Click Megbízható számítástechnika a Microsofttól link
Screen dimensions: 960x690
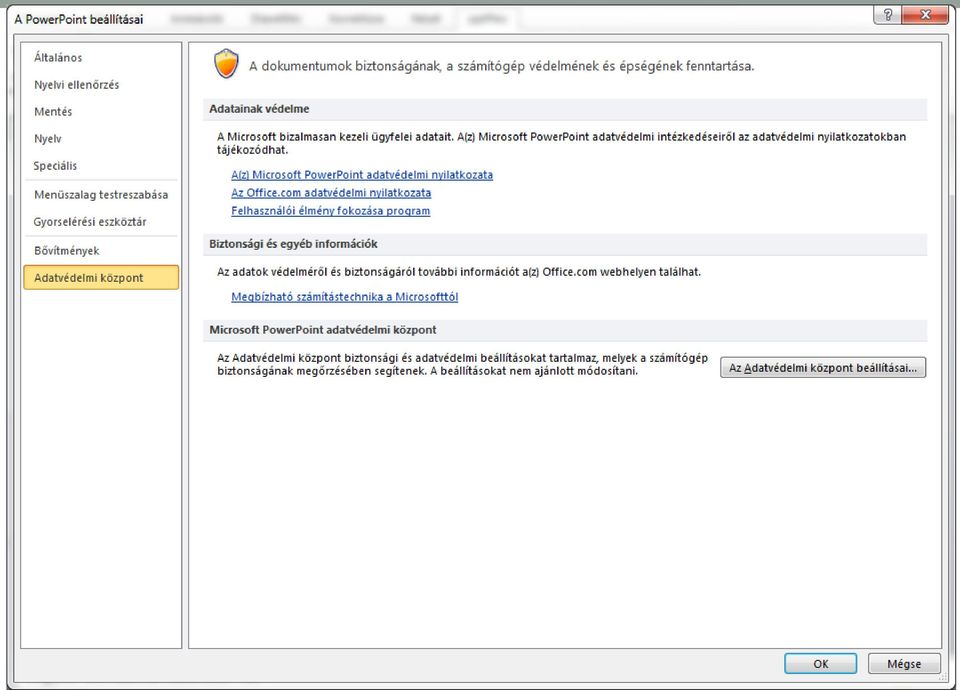click(x=345, y=297)
